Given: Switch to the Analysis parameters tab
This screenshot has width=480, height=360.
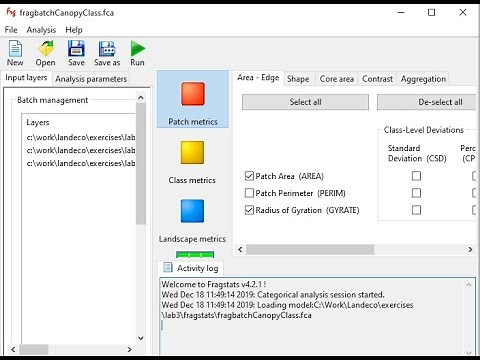Looking at the screenshot, I should click(x=91, y=79).
